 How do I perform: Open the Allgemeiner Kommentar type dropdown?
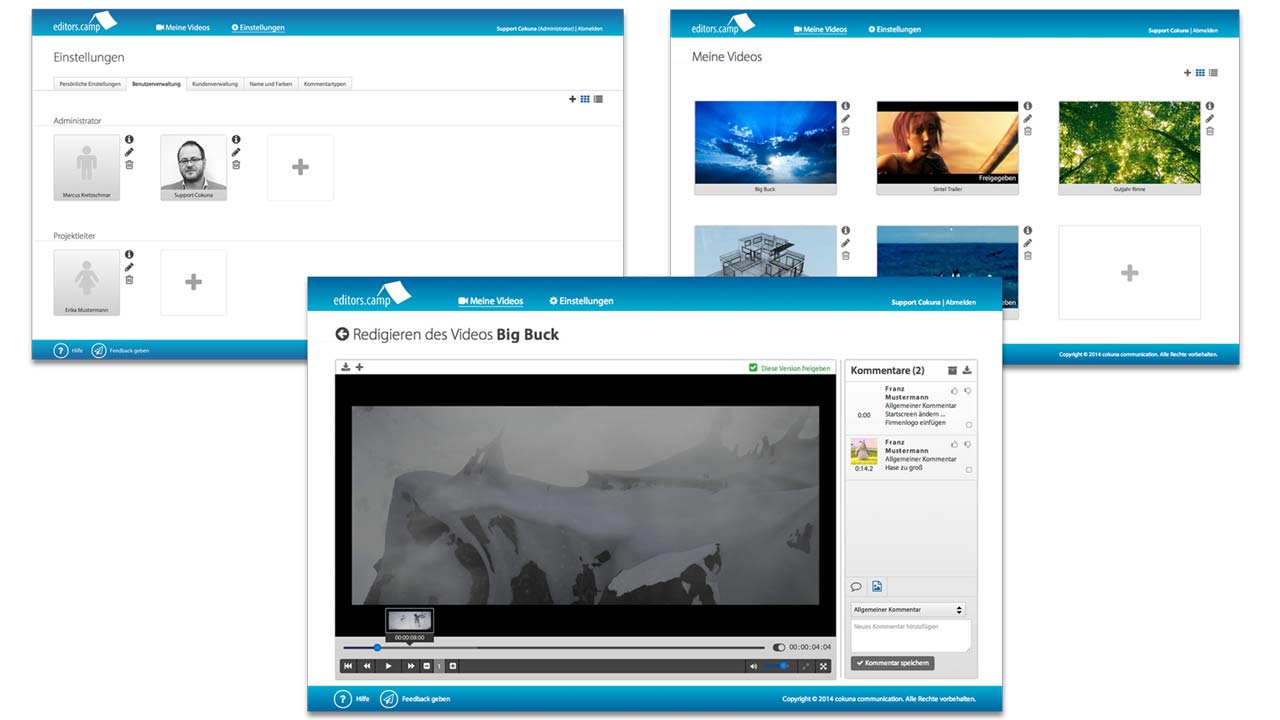pyautogui.click(x=908, y=609)
